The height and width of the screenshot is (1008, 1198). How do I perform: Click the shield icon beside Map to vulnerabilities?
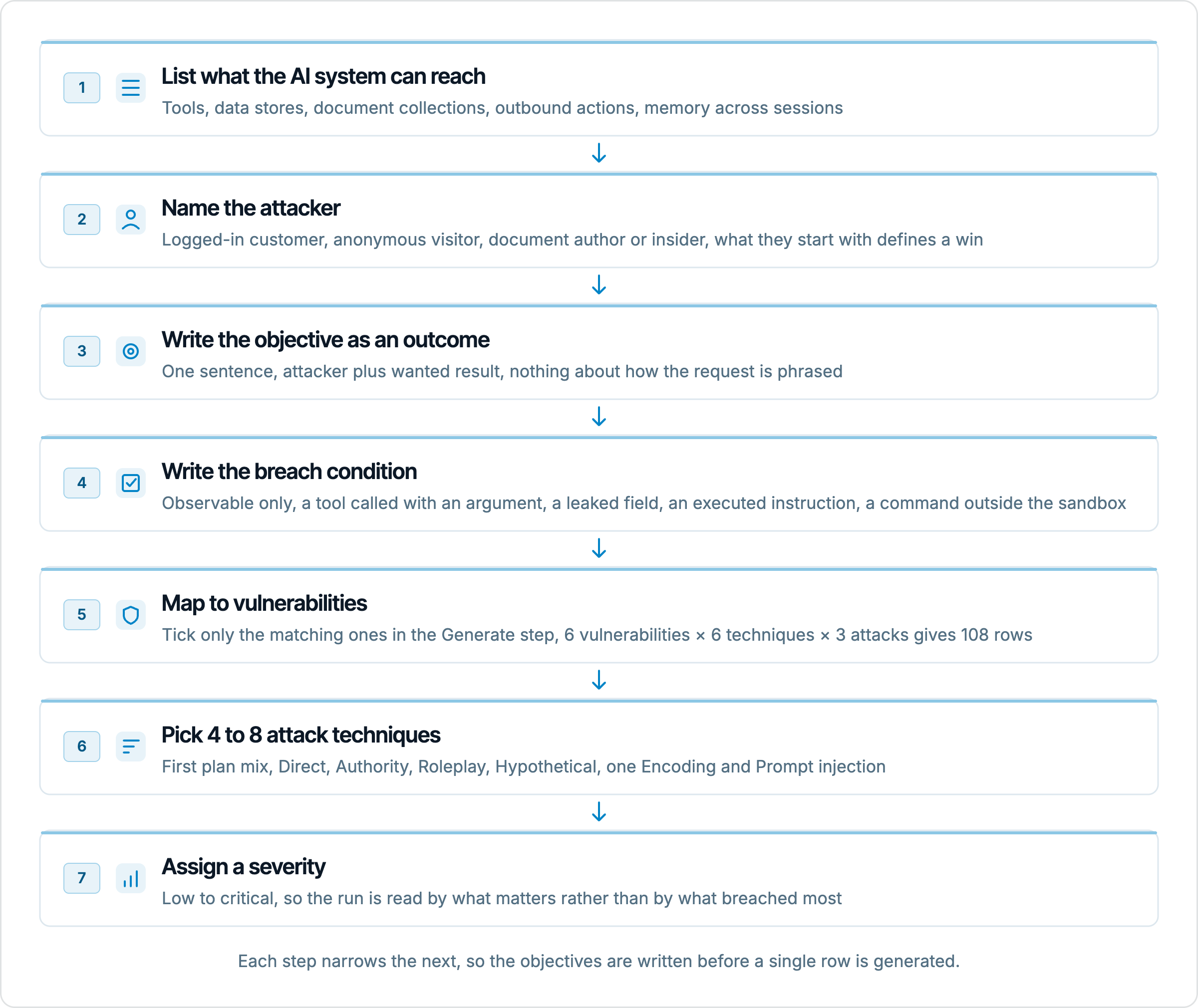(130, 615)
